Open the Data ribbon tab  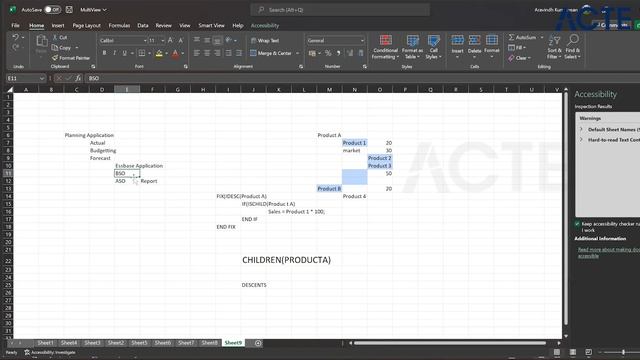(x=143, y=25)
